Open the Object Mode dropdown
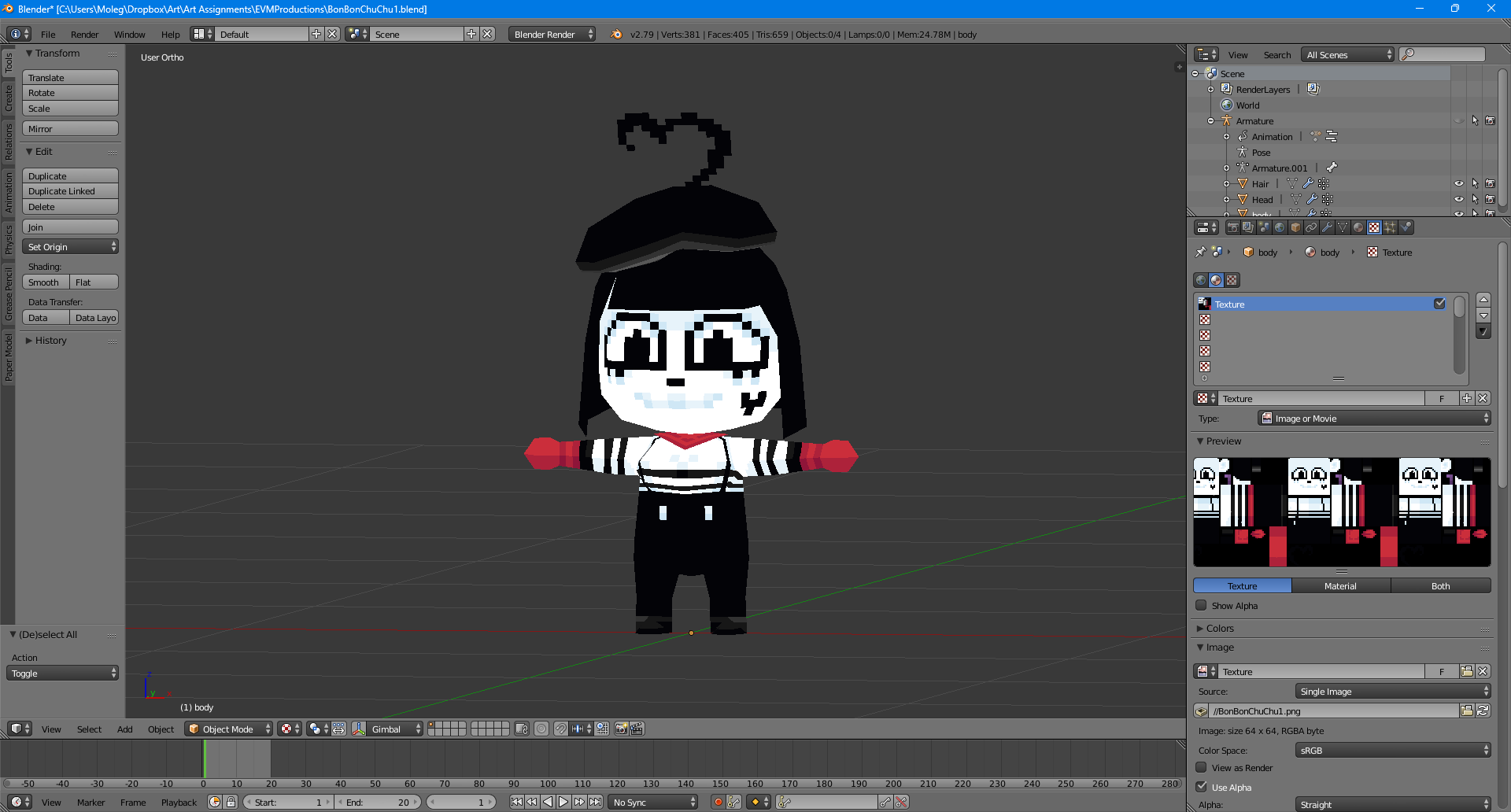The width and height of the screenshot is (1511, 812). tap(228, 729)
